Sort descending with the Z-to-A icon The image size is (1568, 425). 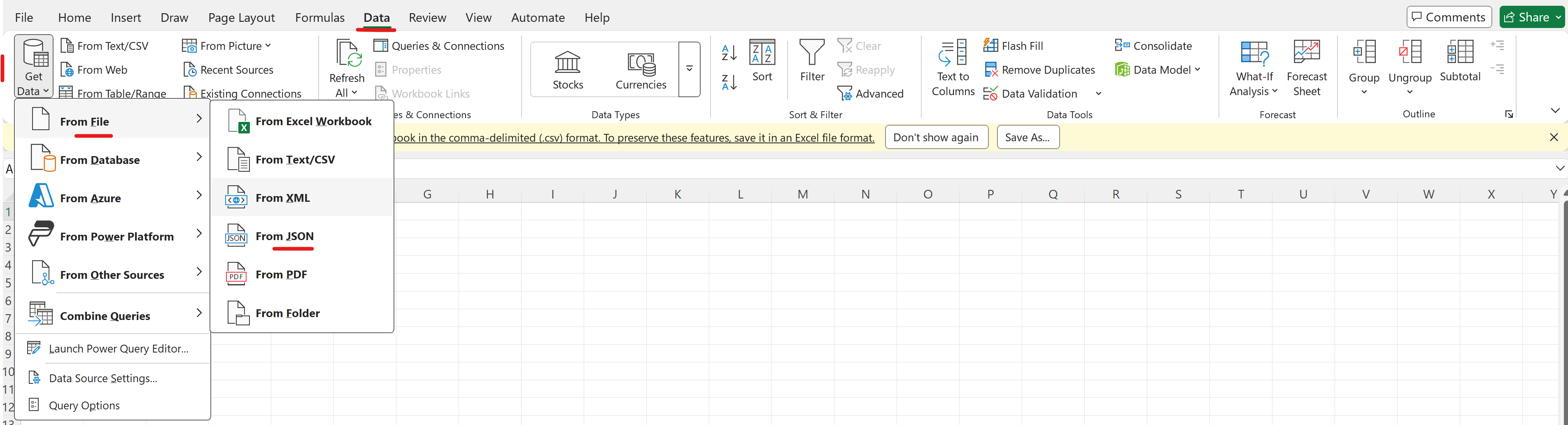coord(729,82)
